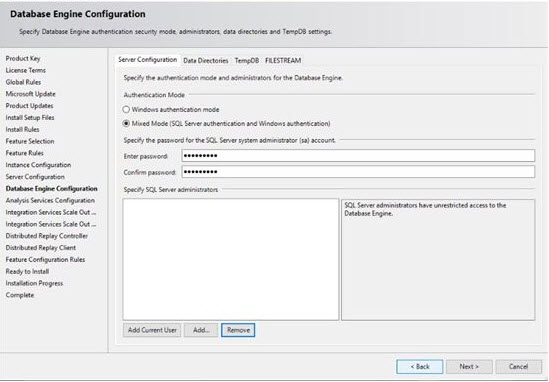Image resolution: width=549 pixels, height=382 pixels.
Task: Click the Enter password field
Action: [358, 156]
